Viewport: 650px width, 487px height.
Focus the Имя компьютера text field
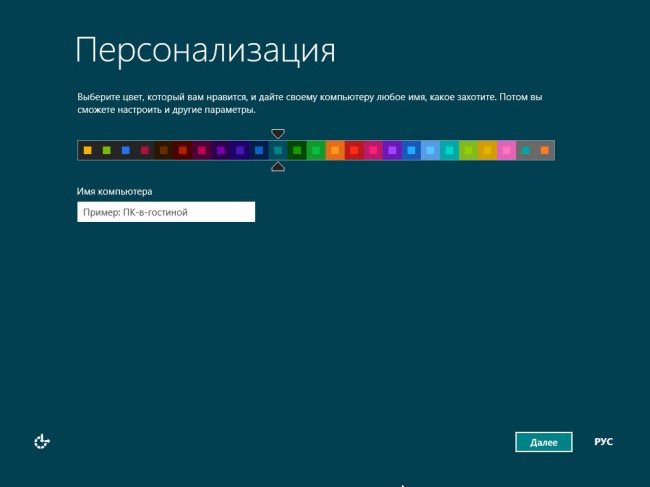166,212
